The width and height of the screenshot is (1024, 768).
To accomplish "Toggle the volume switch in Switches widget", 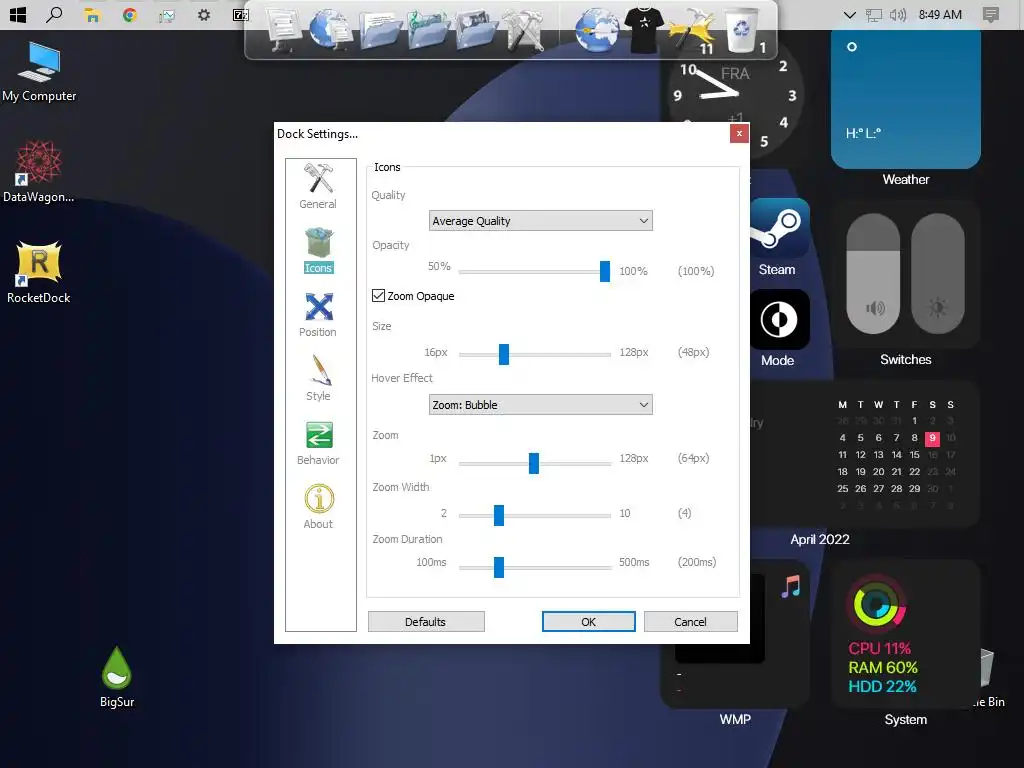I will click(x=873, y=274).
